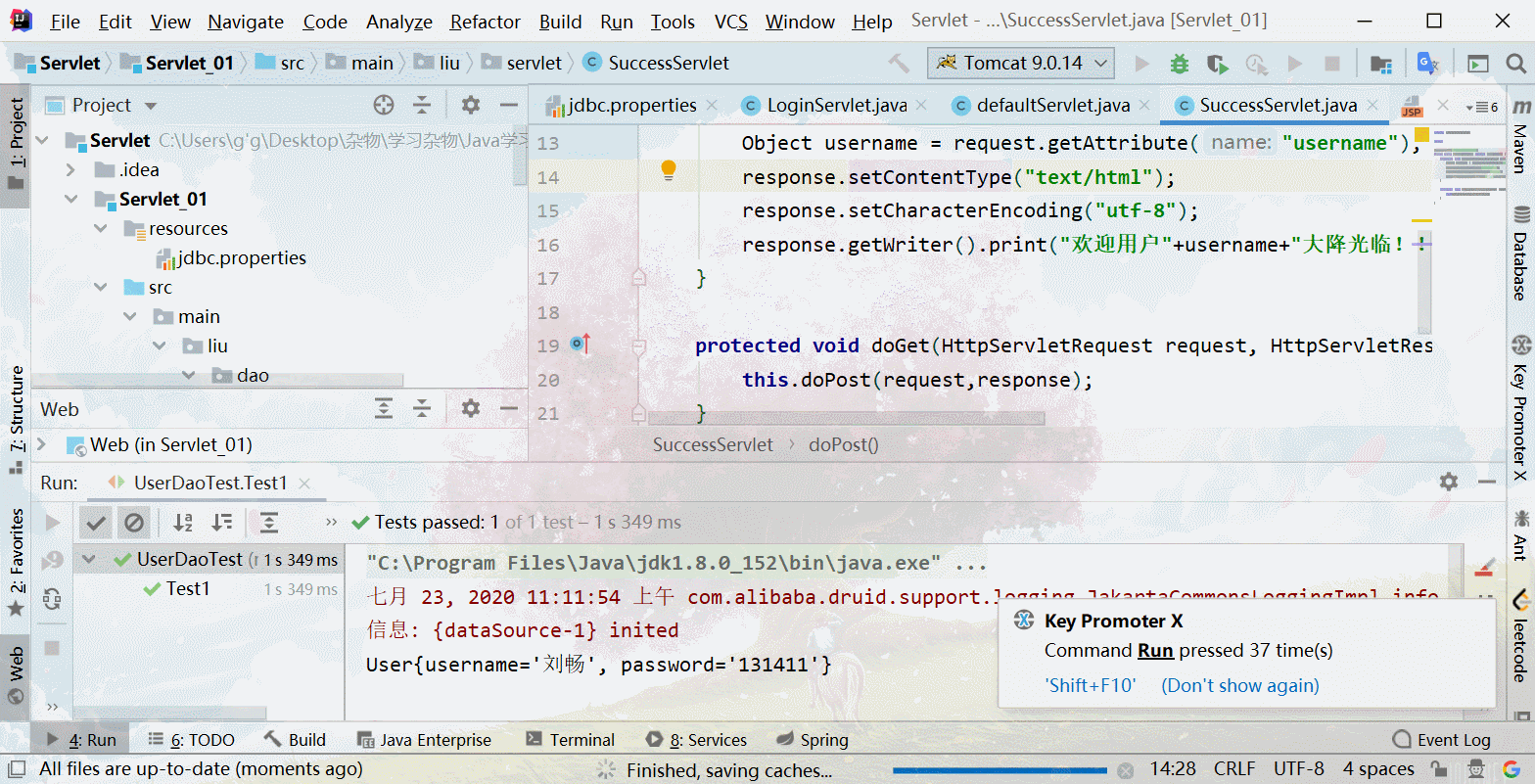Open the 6: TODO tool window
This screenshot has height=784, width=1535.
[x=191, y=740]
